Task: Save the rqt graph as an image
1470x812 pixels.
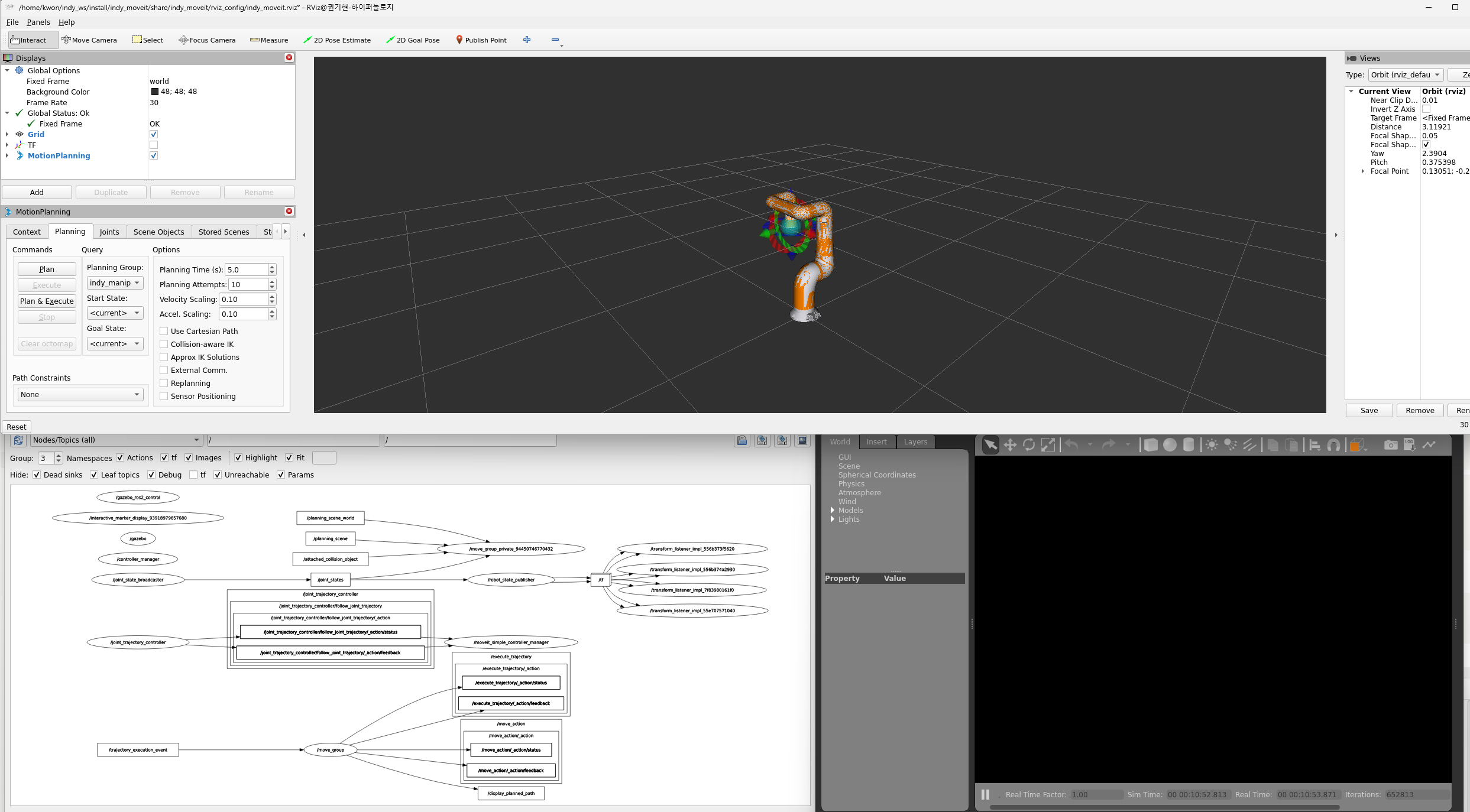Action: tap(802, 440)
